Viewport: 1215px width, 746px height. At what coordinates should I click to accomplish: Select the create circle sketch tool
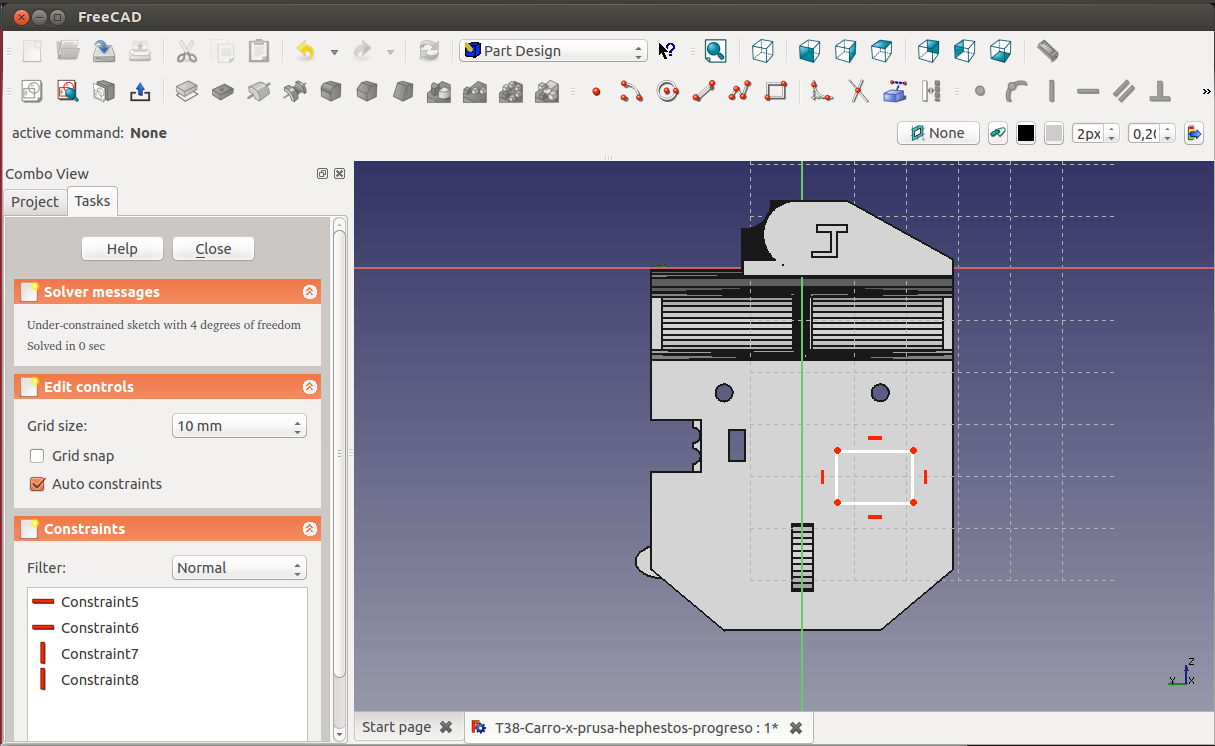pos(668,92)
